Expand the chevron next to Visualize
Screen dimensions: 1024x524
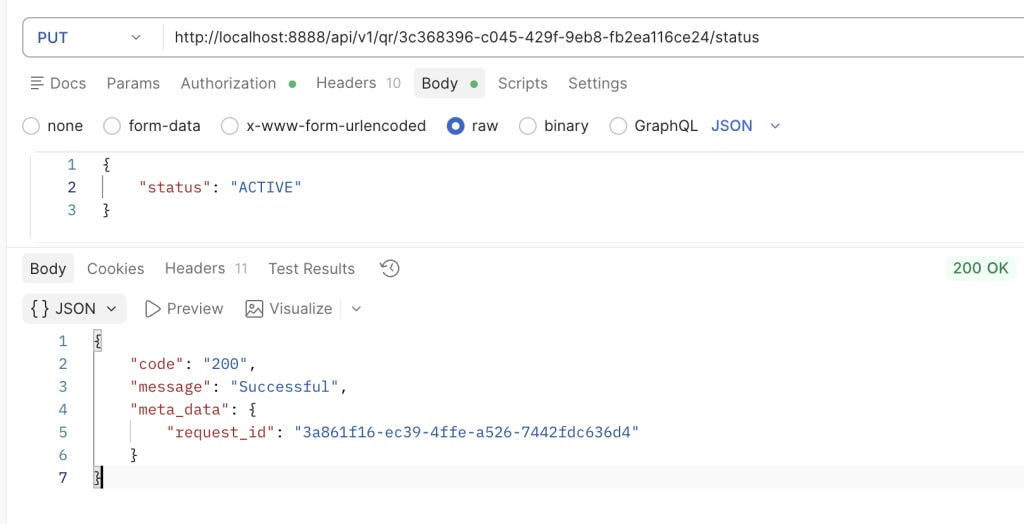pos(356,308)
